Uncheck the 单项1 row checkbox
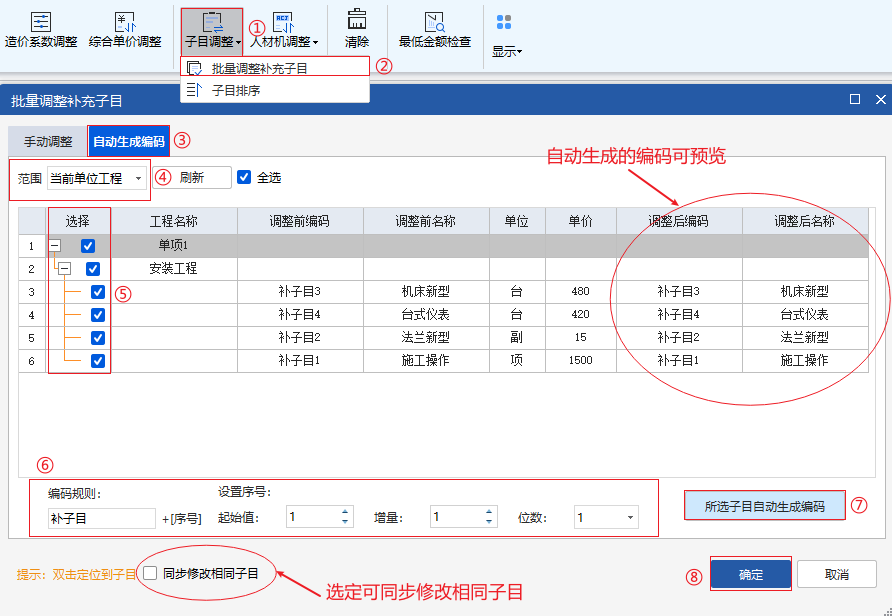Image resolution: width=892 pixels, height=616 pixels. click(88, 246)
